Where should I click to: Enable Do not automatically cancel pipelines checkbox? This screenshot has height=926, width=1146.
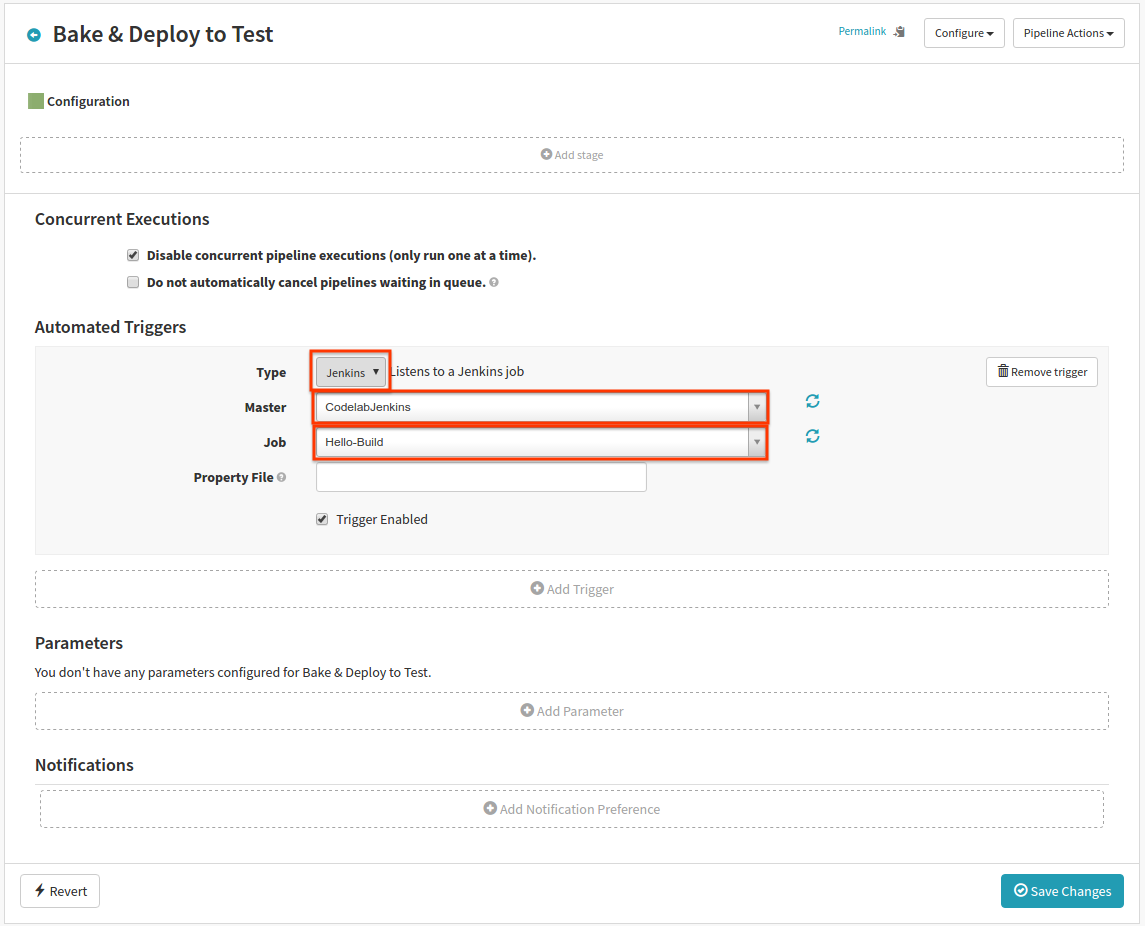(x=133, y=282)
